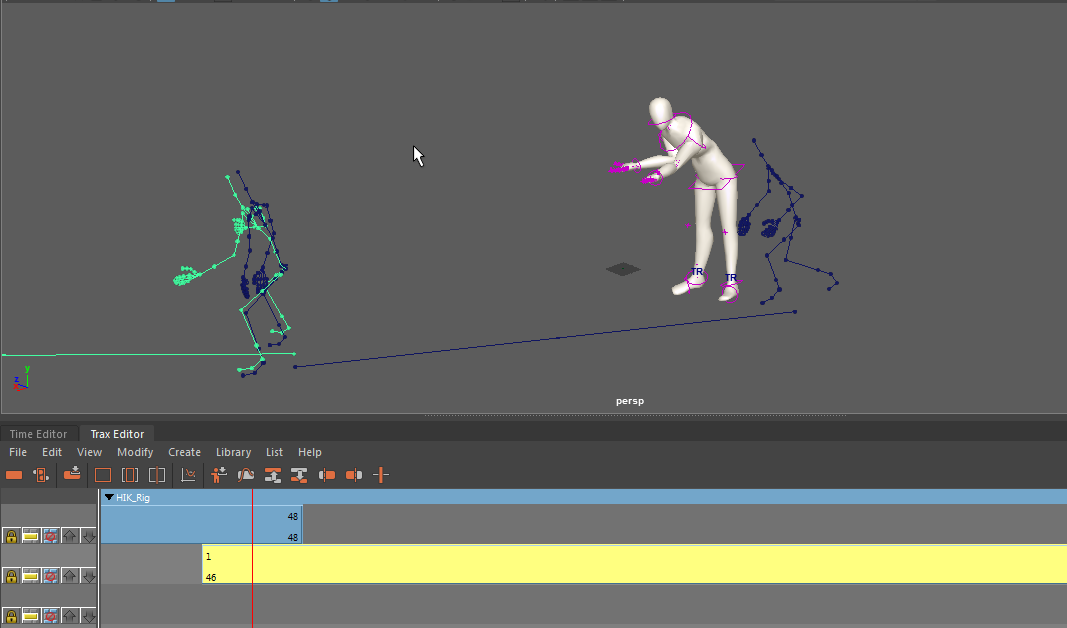Open the Modify menu
The image size is (1067, 628).
(x=135, y=452)
